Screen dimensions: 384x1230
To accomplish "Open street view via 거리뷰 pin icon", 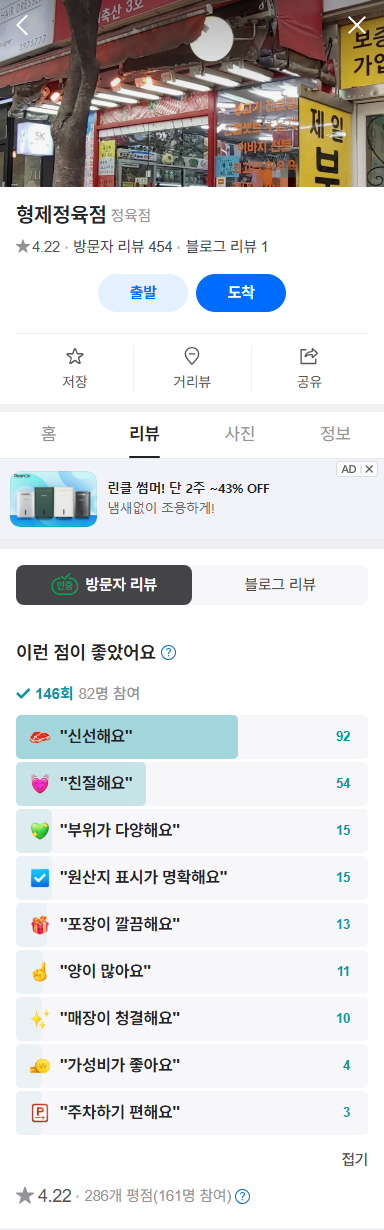I will [192, 368].
